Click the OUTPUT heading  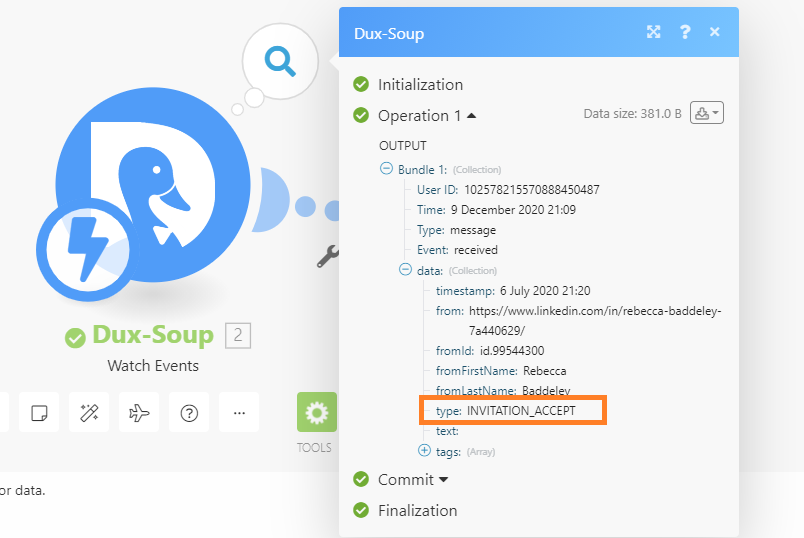pos(403,146)
